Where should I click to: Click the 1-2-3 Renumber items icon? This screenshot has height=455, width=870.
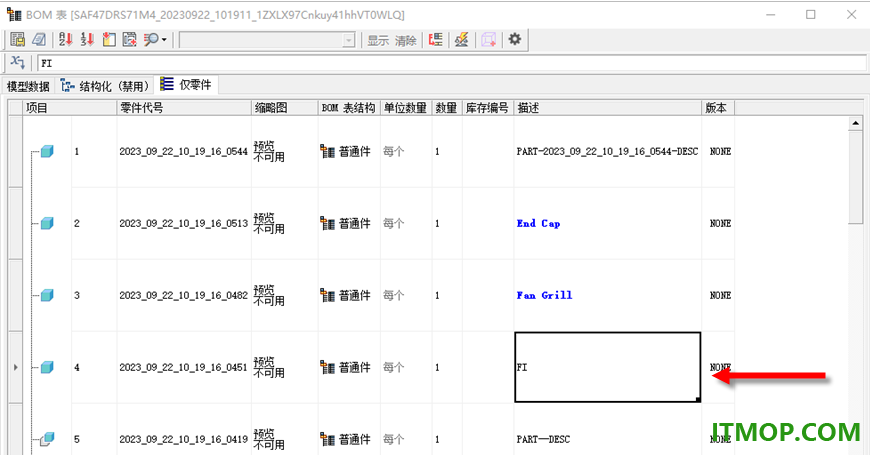click(x=87, y=39)
